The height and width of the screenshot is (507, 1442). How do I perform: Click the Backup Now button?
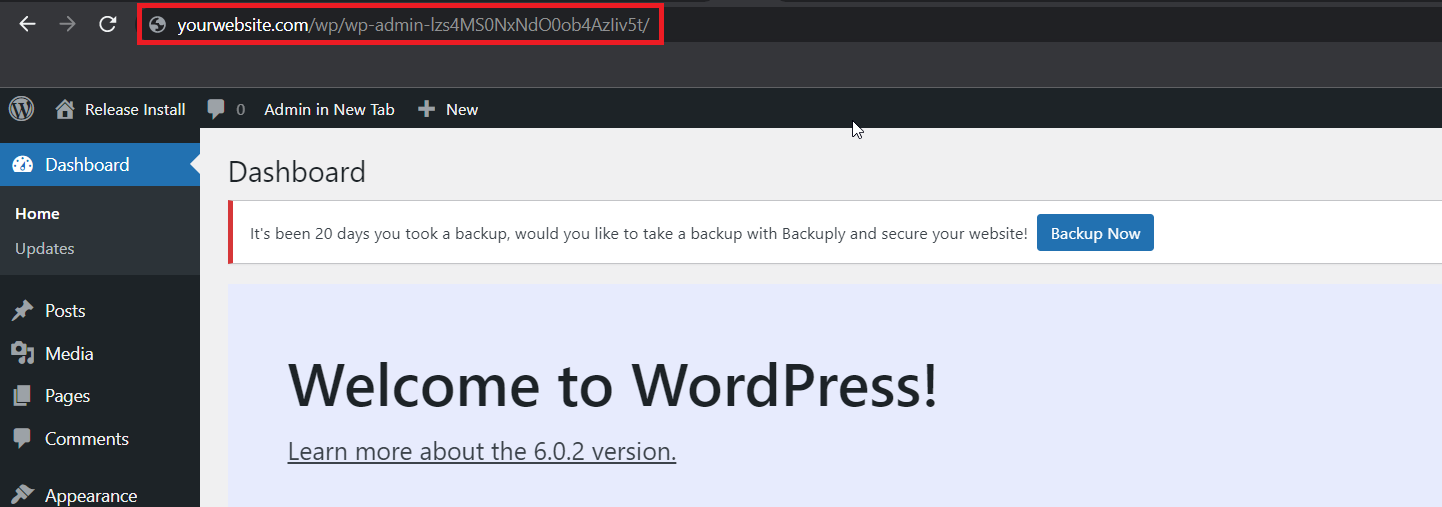pos(1095,233)
